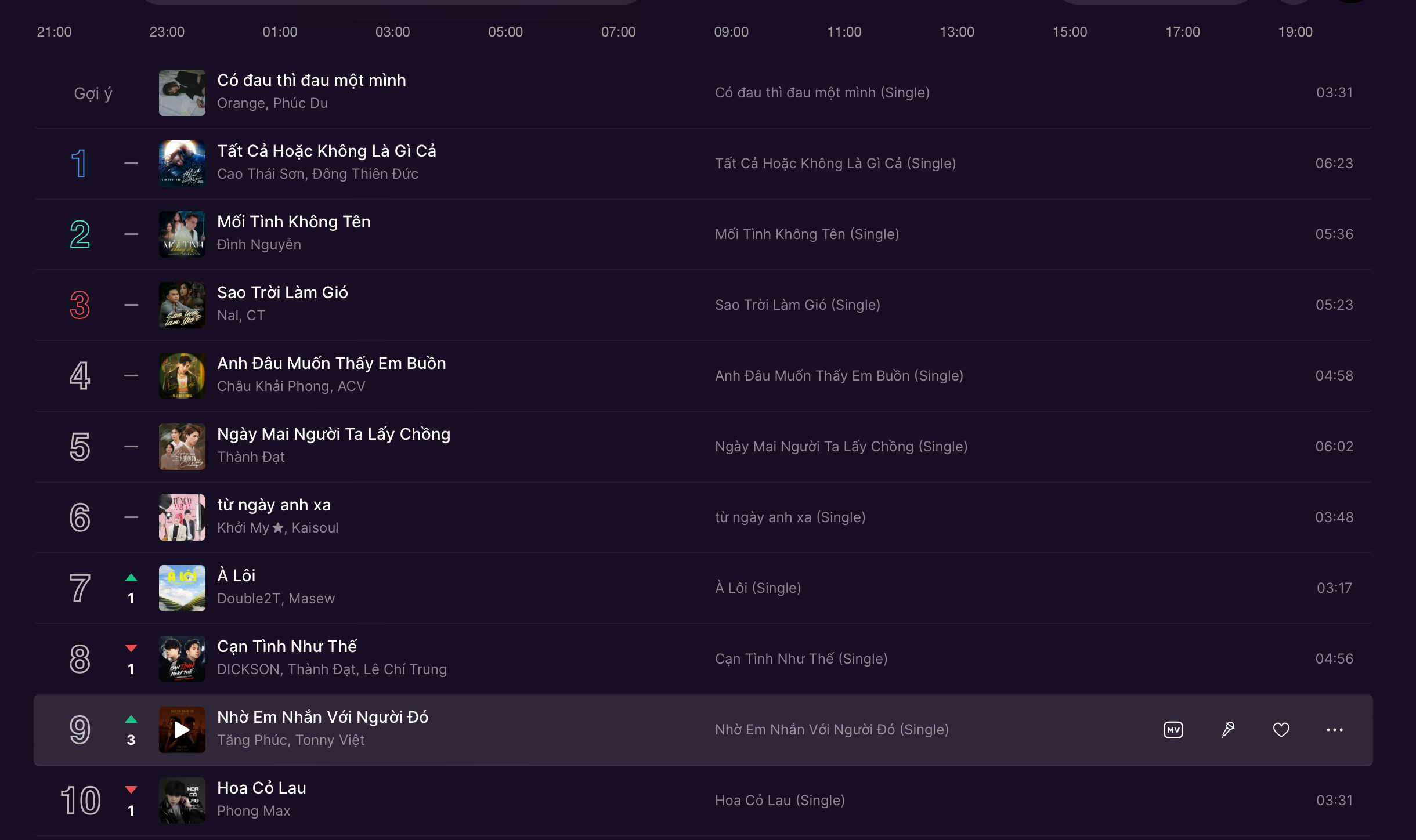1416x840 pixels.
Task: Click the song title À Lôi
Action: [236, 575]
